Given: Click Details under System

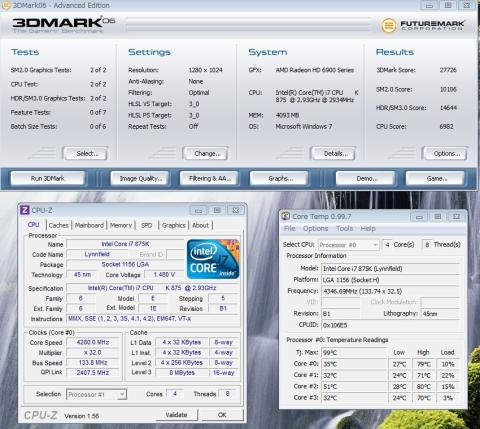Looking at the screenshot, I should click(335, 153).
